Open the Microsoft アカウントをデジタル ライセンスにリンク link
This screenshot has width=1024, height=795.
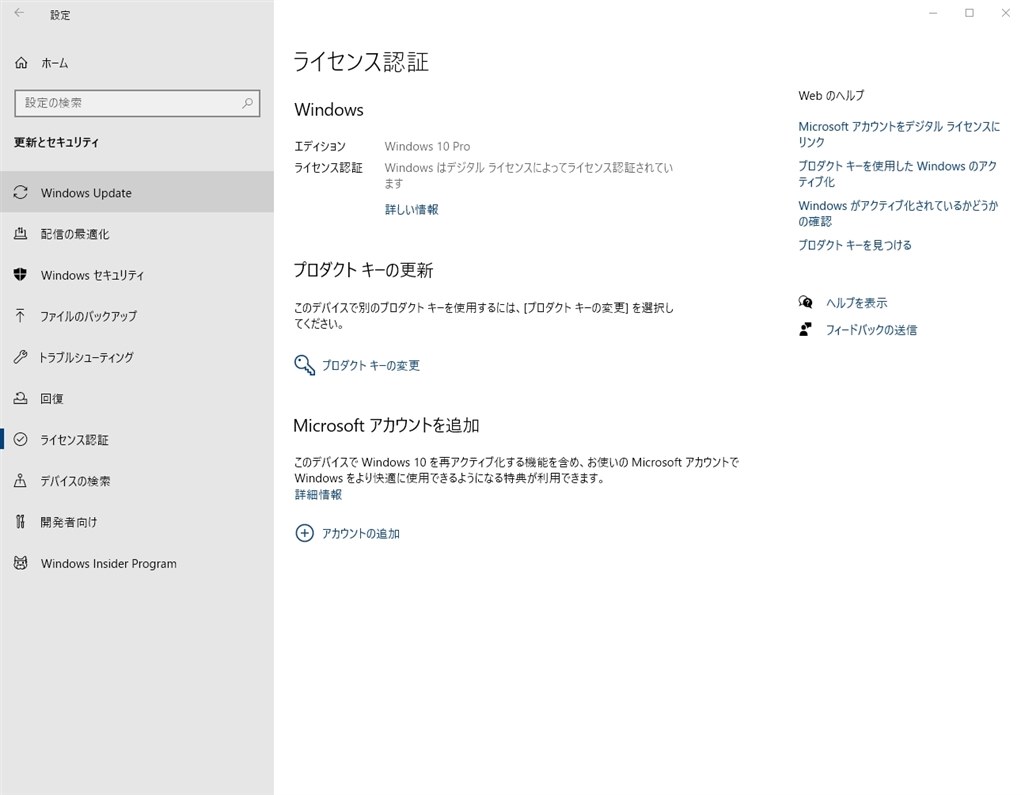click(897, 134)
